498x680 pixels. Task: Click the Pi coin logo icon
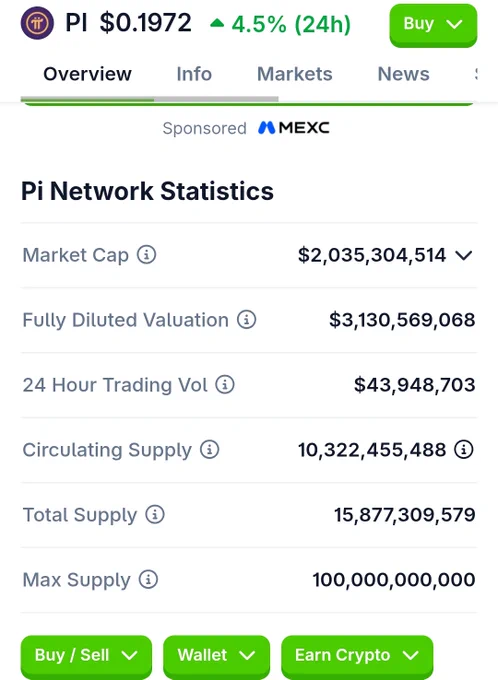37,23
